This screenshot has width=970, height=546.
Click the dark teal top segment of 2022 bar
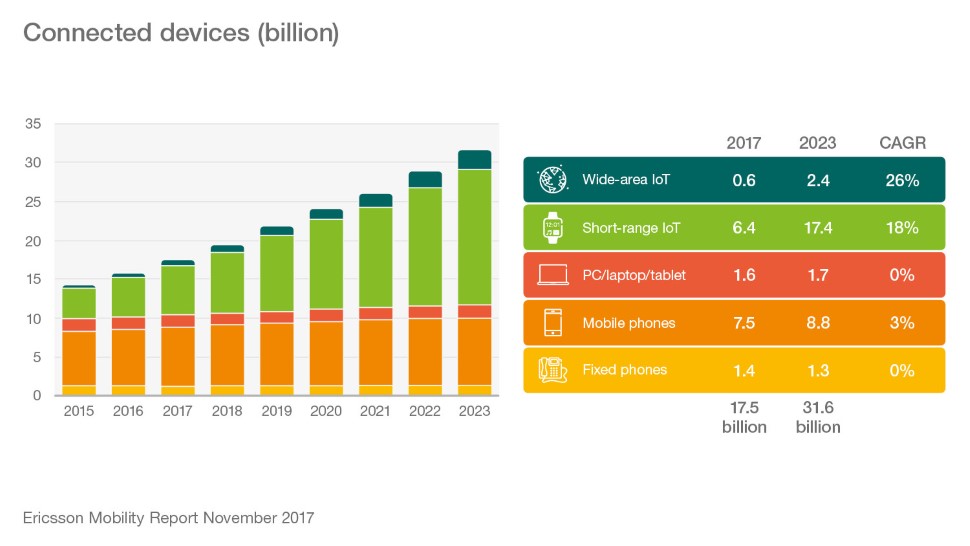pos(425,179)
